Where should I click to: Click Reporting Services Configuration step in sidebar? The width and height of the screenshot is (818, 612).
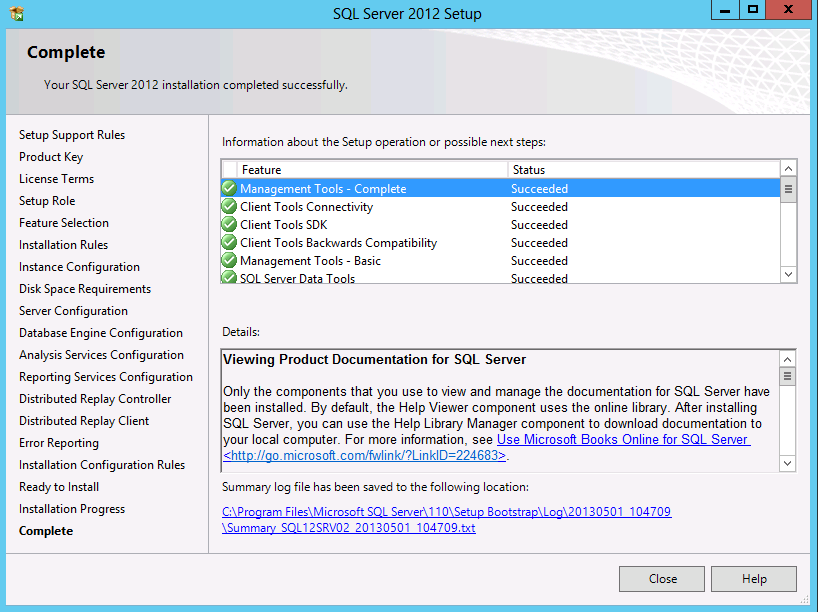tap(106, 377)
